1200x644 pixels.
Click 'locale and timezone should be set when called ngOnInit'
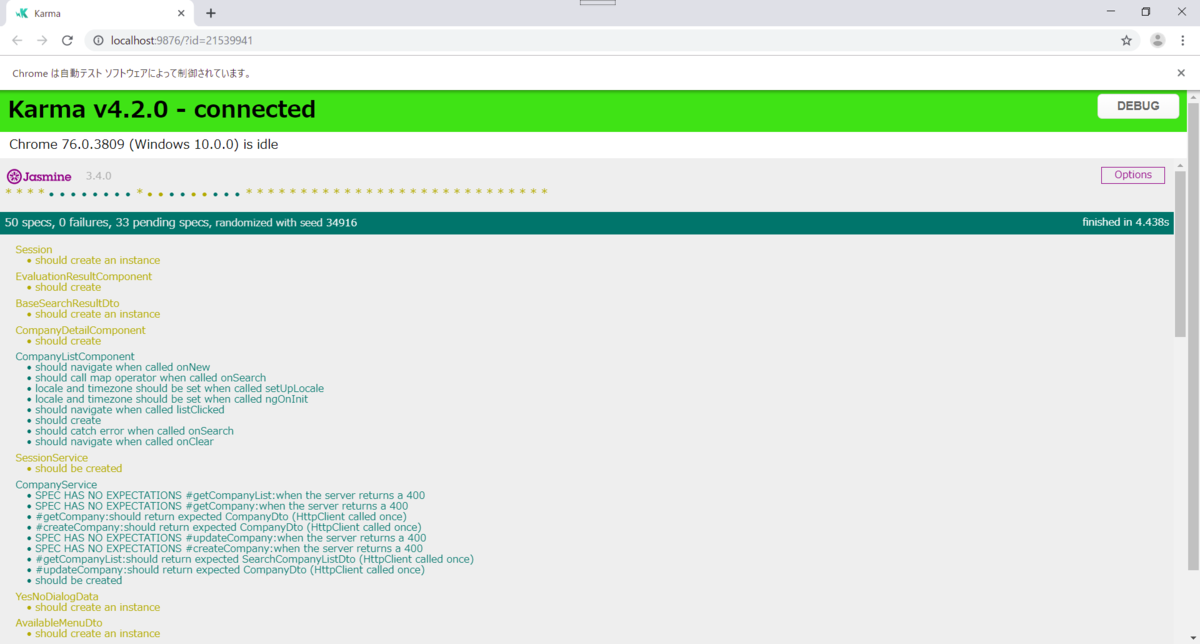pyautogui.click(x=172, y=399)
